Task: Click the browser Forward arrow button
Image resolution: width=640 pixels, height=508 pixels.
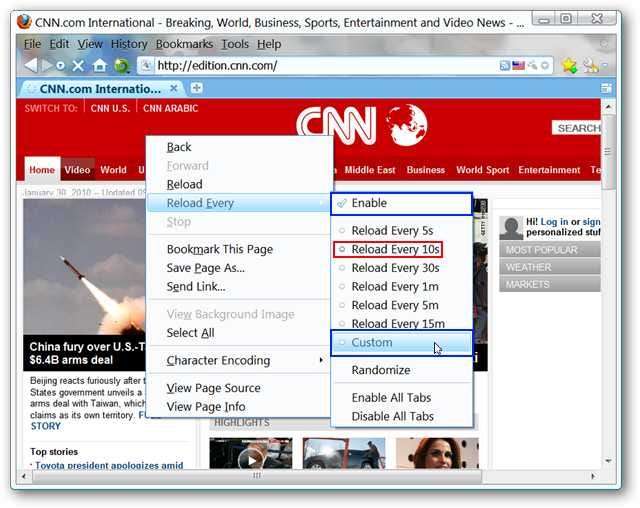Action: [x=47, y=65]
